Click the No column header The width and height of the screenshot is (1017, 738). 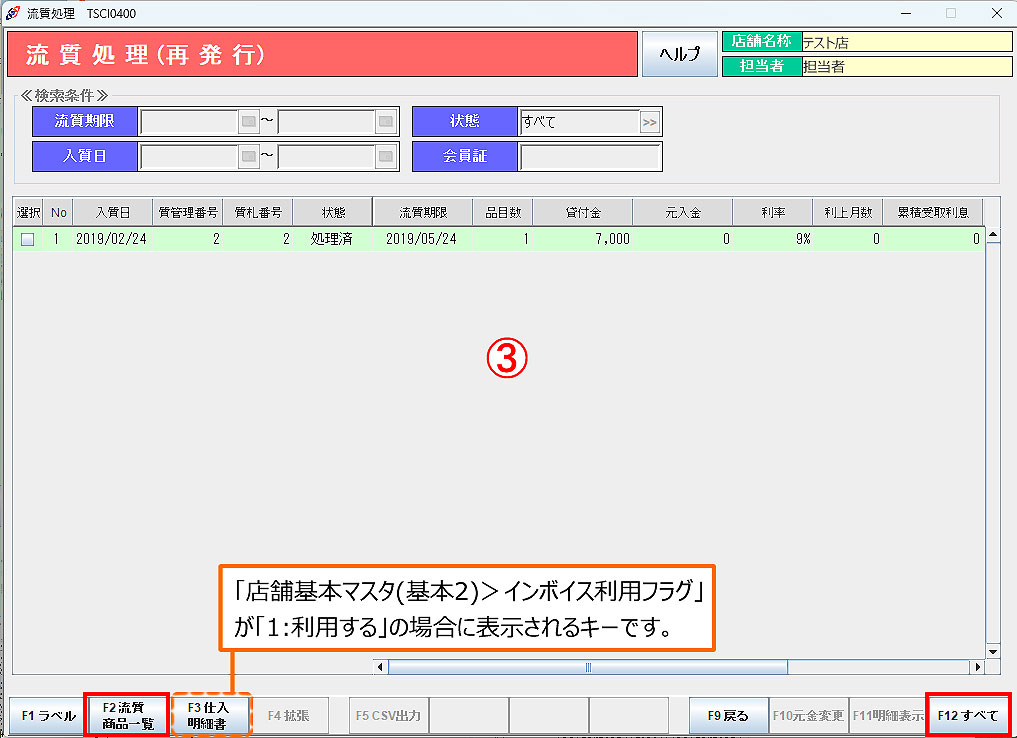click(x=58, y=212)
